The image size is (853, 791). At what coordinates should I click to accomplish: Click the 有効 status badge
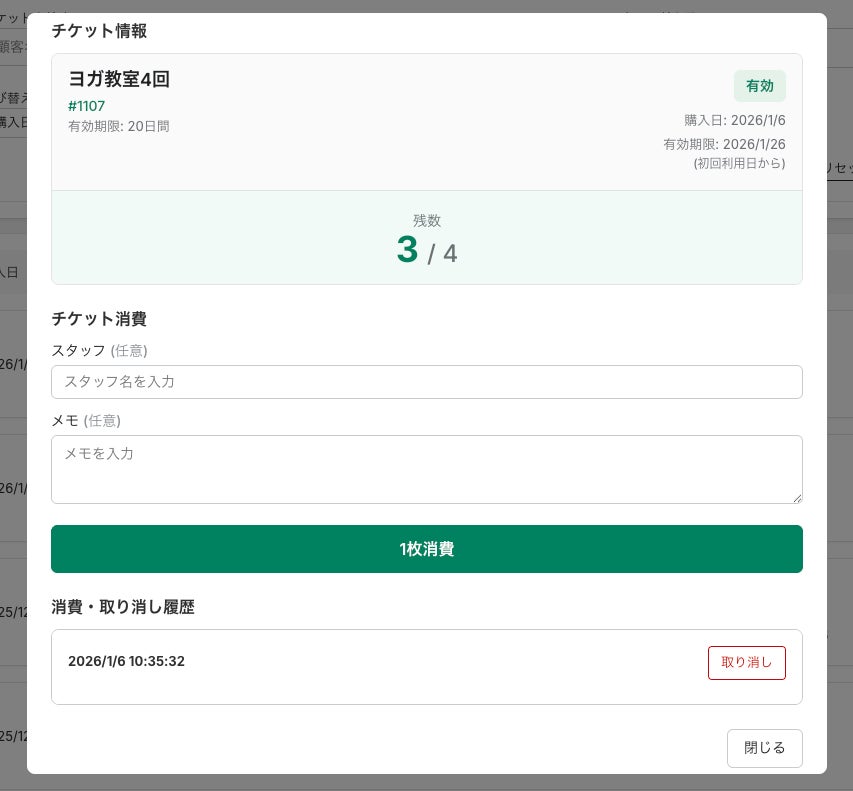pyautogui.click(x=759, y=86)
